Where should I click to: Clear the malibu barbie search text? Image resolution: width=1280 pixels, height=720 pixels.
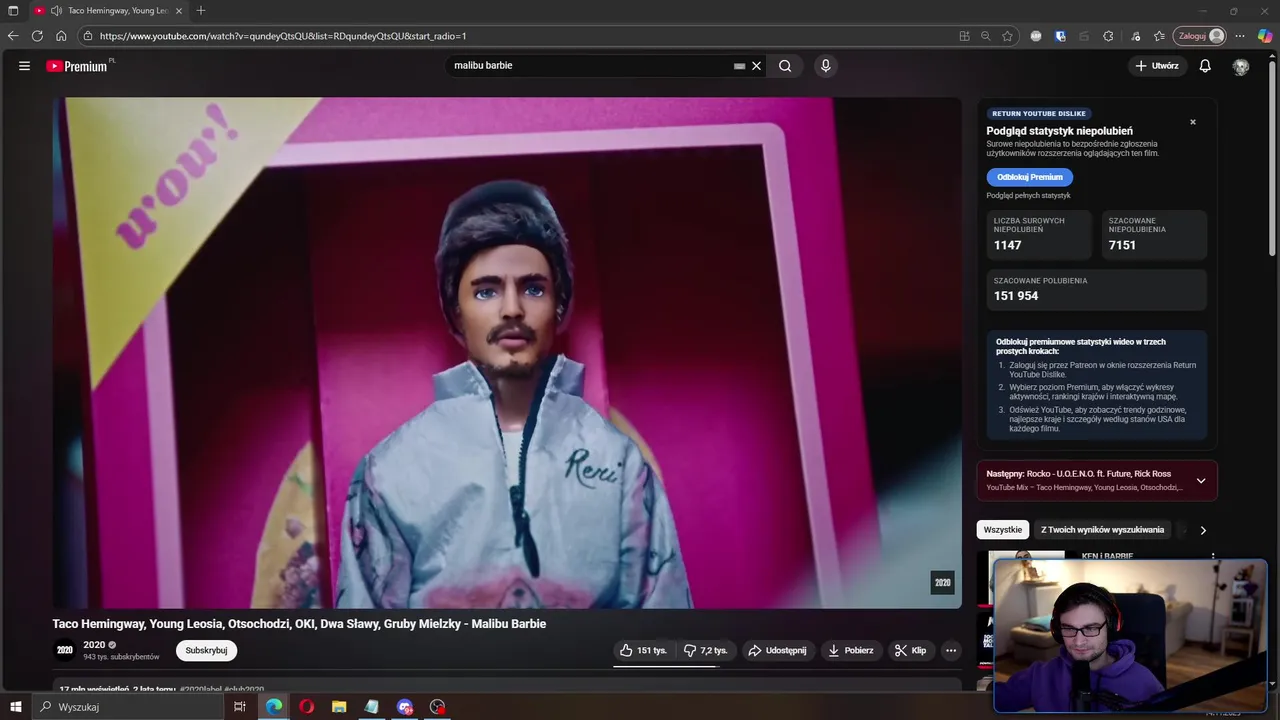click(757, 66)
